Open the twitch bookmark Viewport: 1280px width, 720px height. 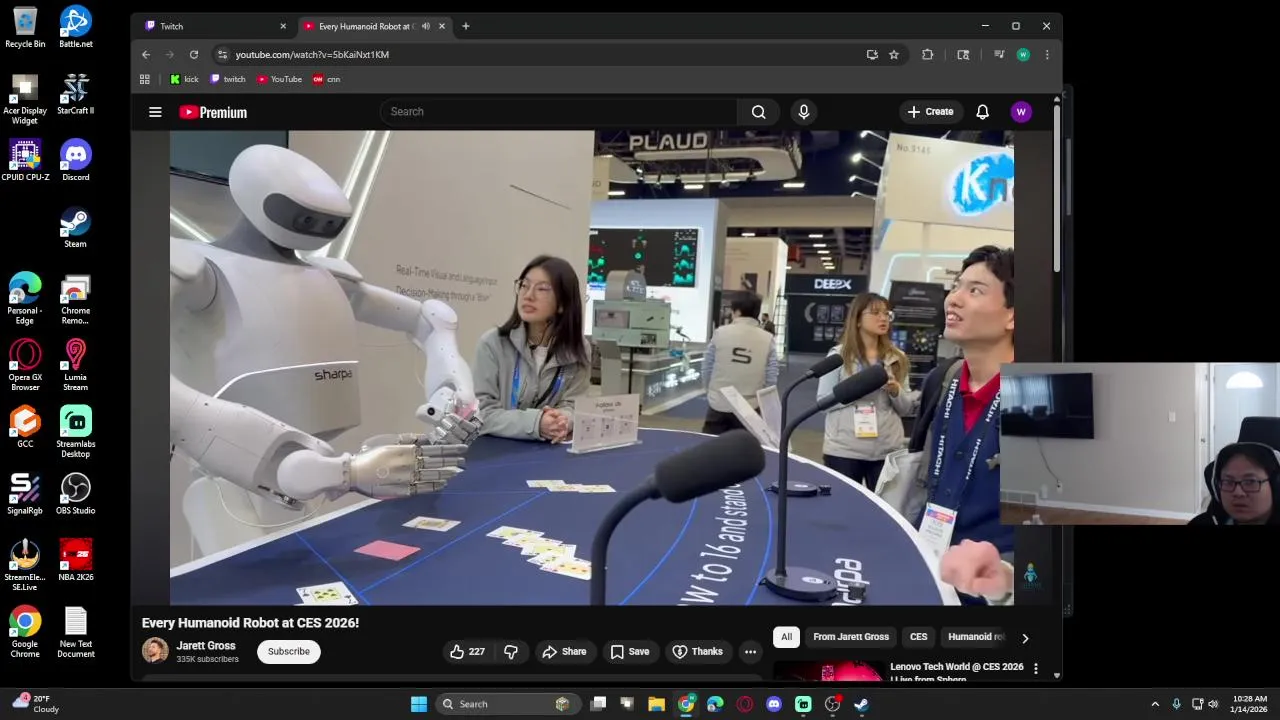228,79
